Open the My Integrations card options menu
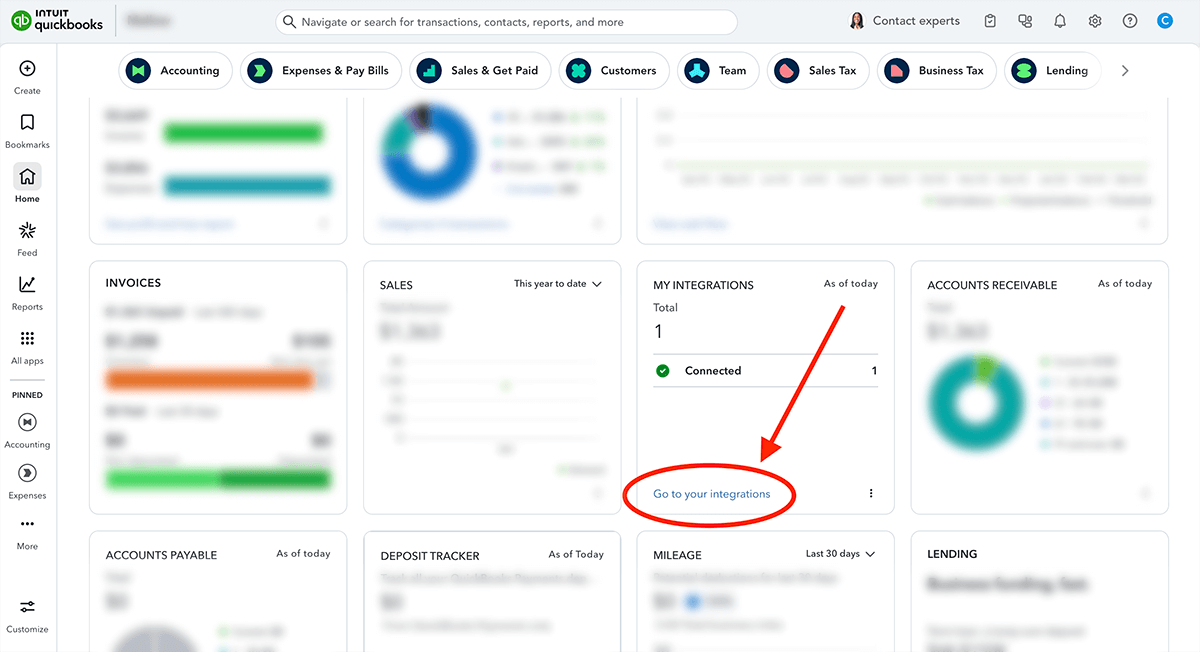1200x652 pixels. 871,494
